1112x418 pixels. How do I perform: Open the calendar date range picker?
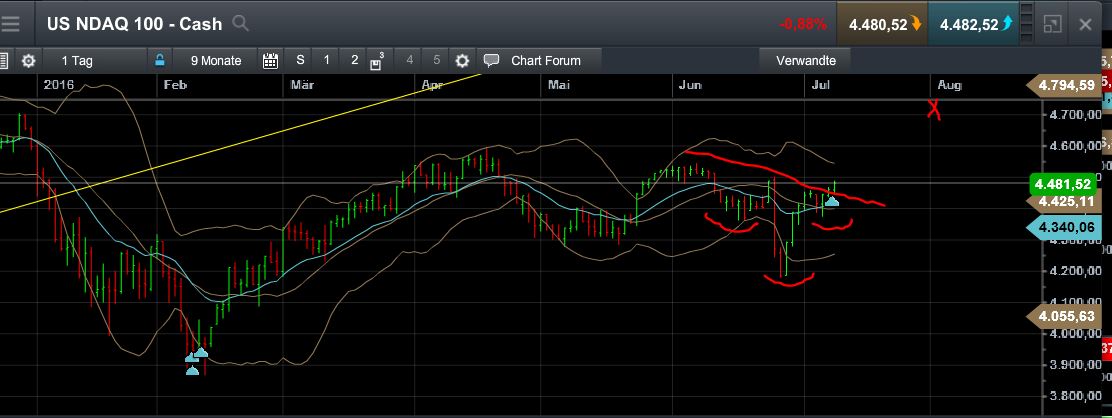point(270,60)
